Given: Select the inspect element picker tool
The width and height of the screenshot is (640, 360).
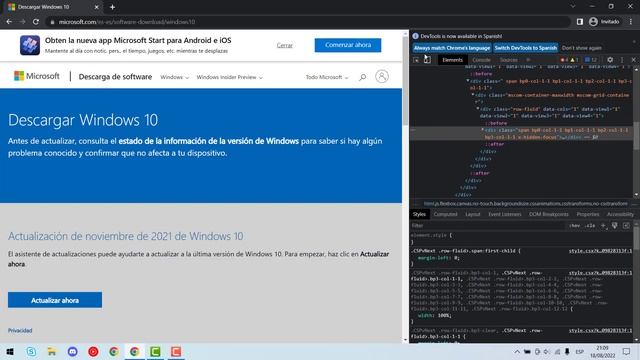Looking at the screenshot, I should (x=416, y=60).
